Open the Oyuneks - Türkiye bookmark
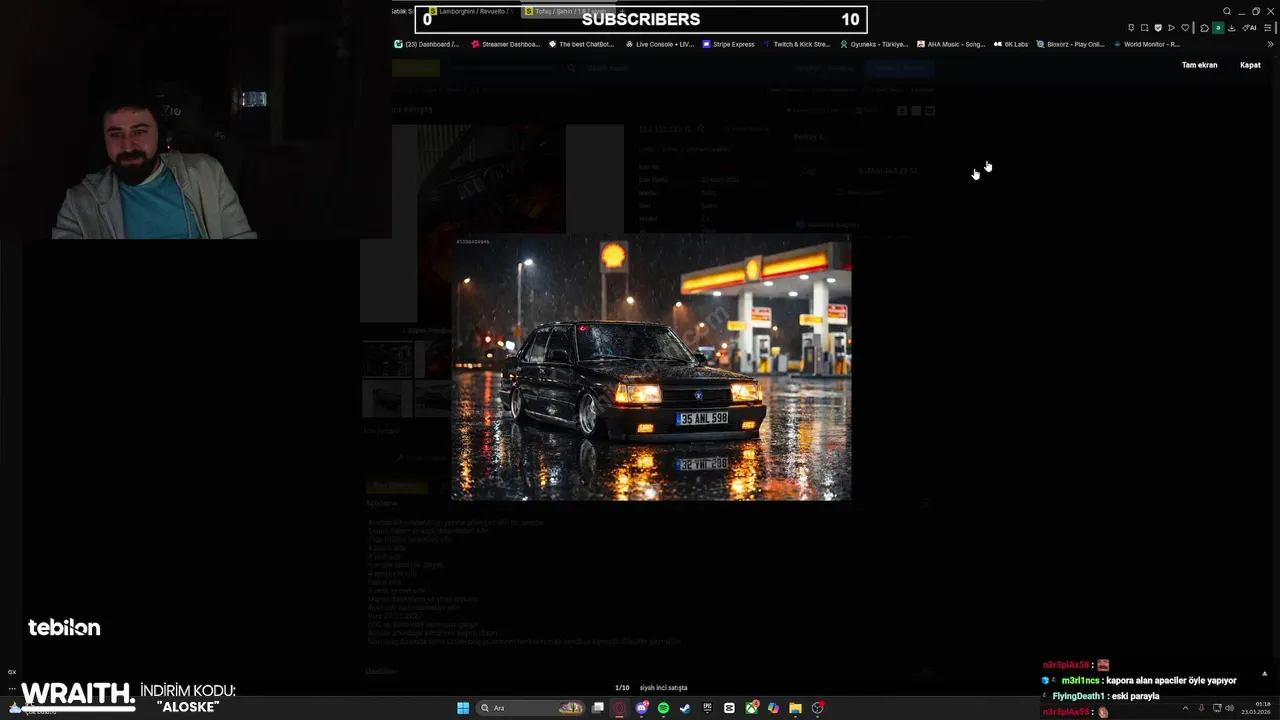This screenshot has width=1280, height=720. tap(874, 44)
